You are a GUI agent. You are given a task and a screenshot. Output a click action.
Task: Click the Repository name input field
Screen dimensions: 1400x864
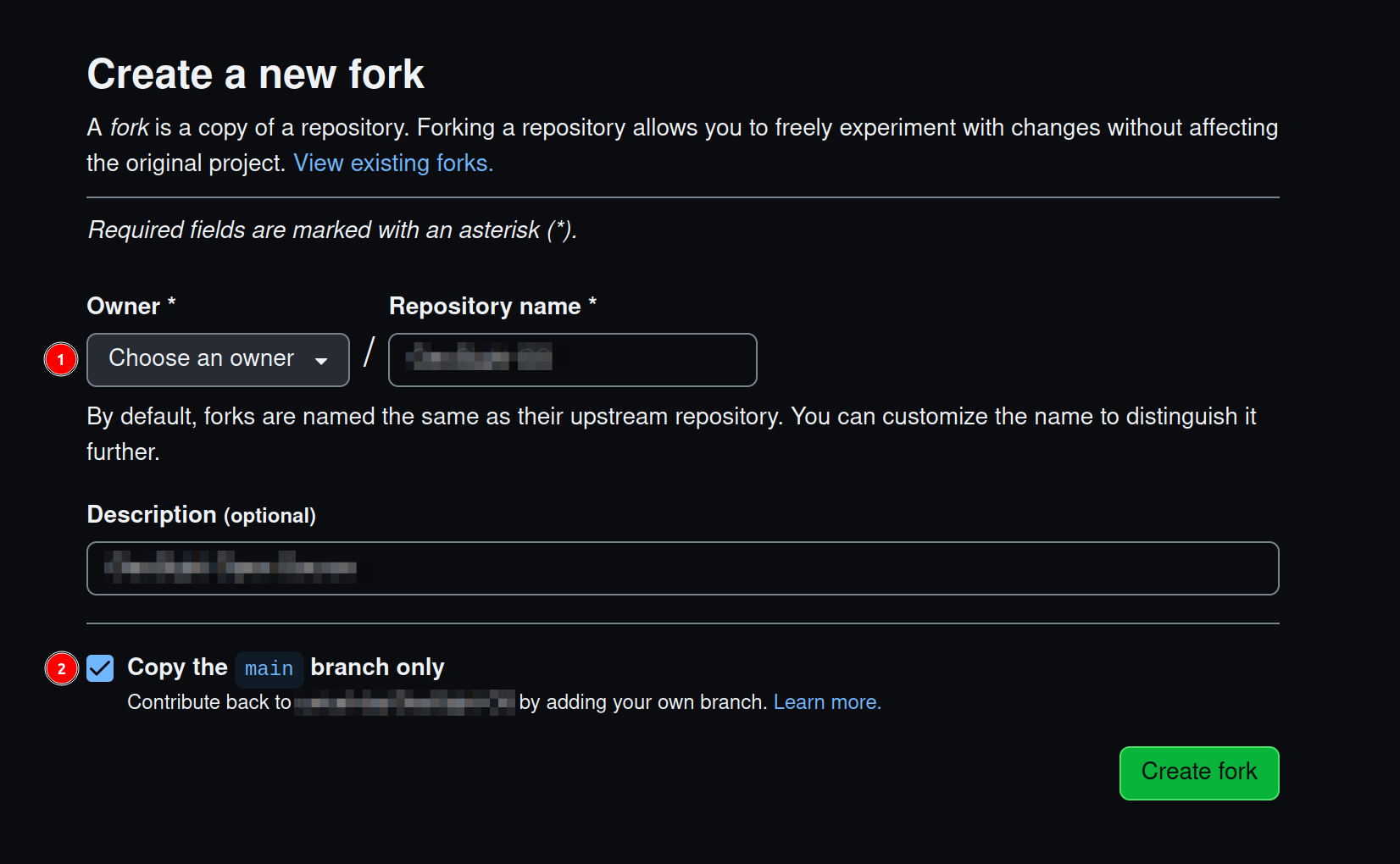coord(572,360)
